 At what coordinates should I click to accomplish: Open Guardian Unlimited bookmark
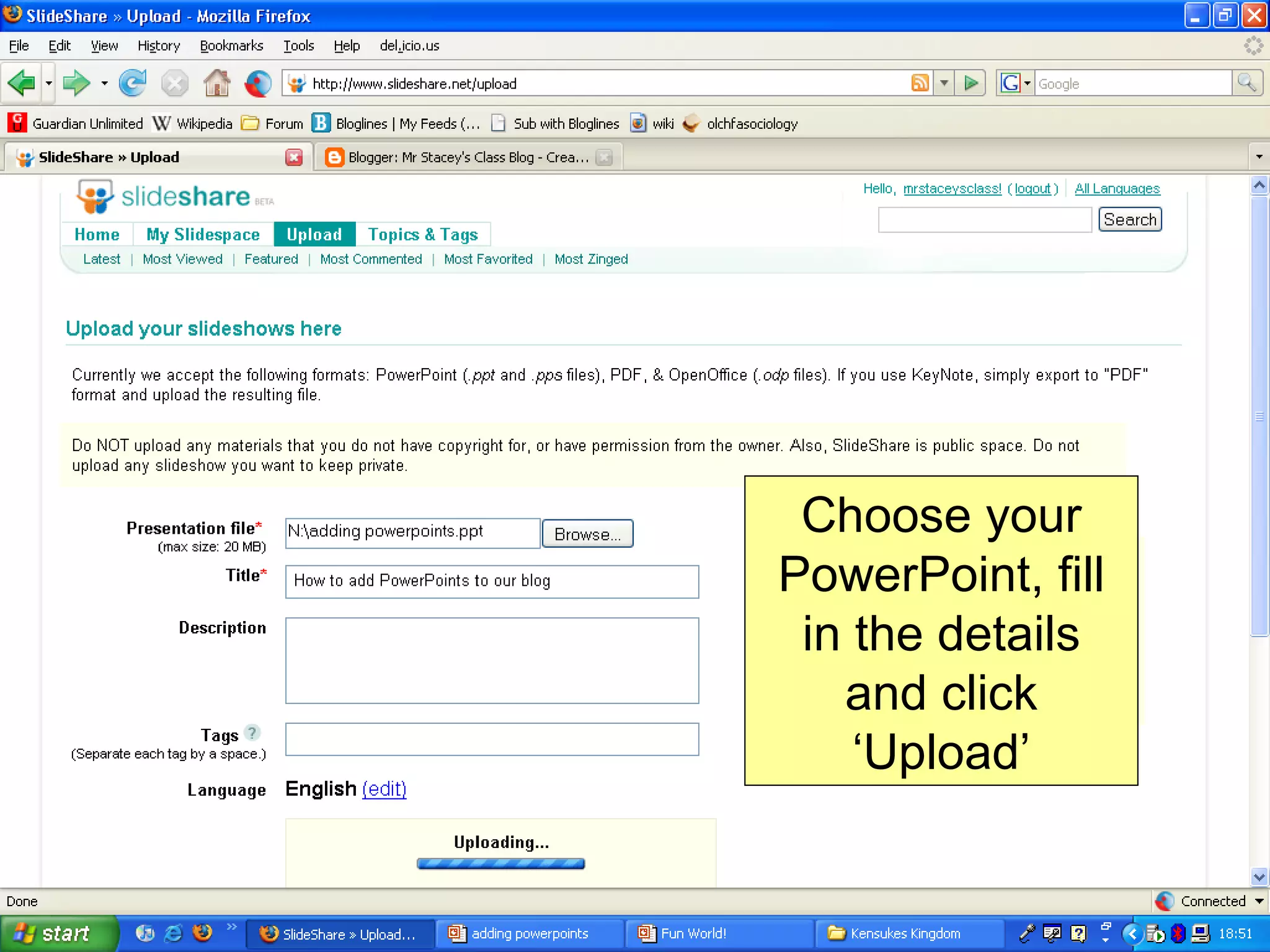pos(76,123)
